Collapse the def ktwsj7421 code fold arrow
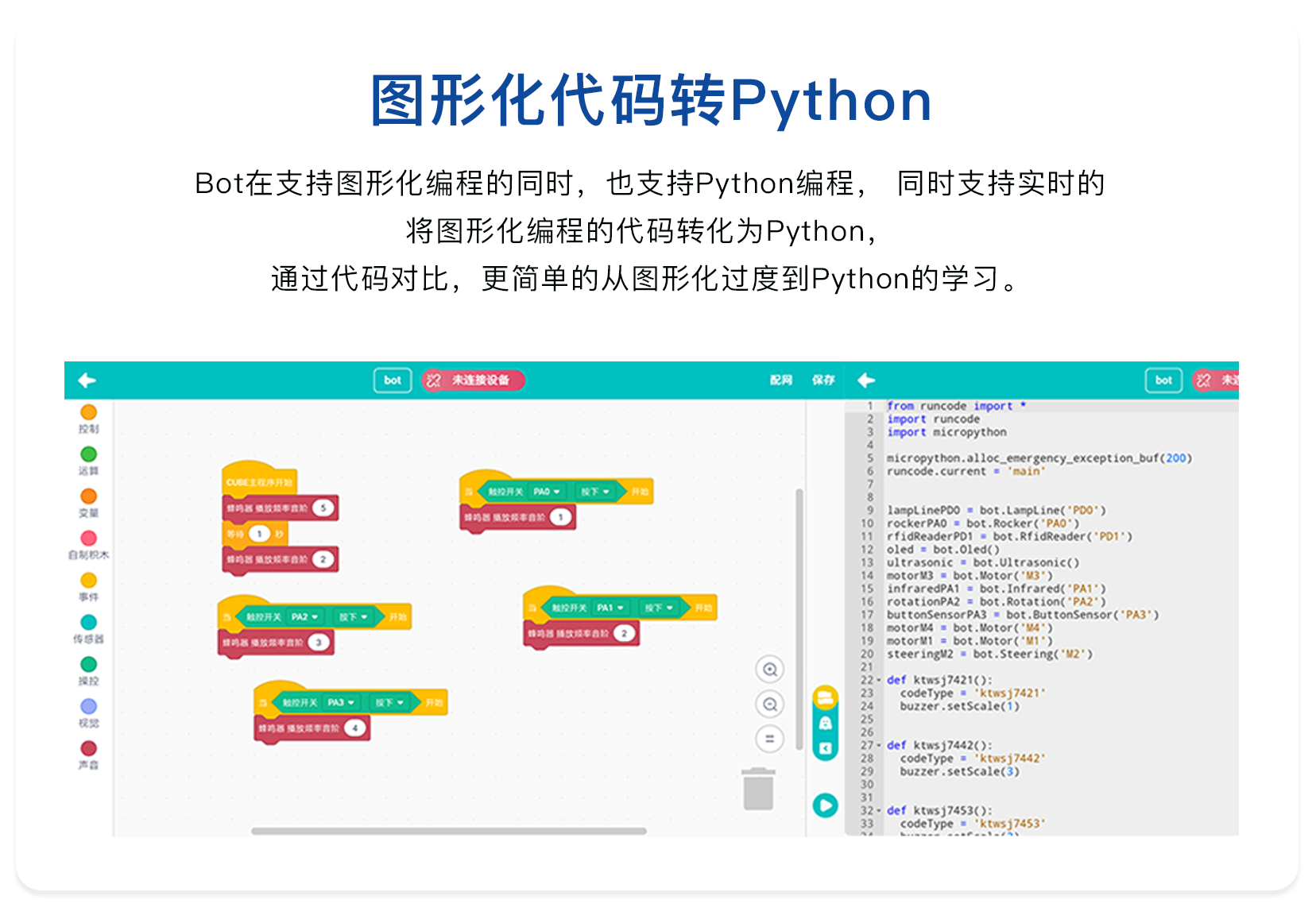 coord(878,680)
